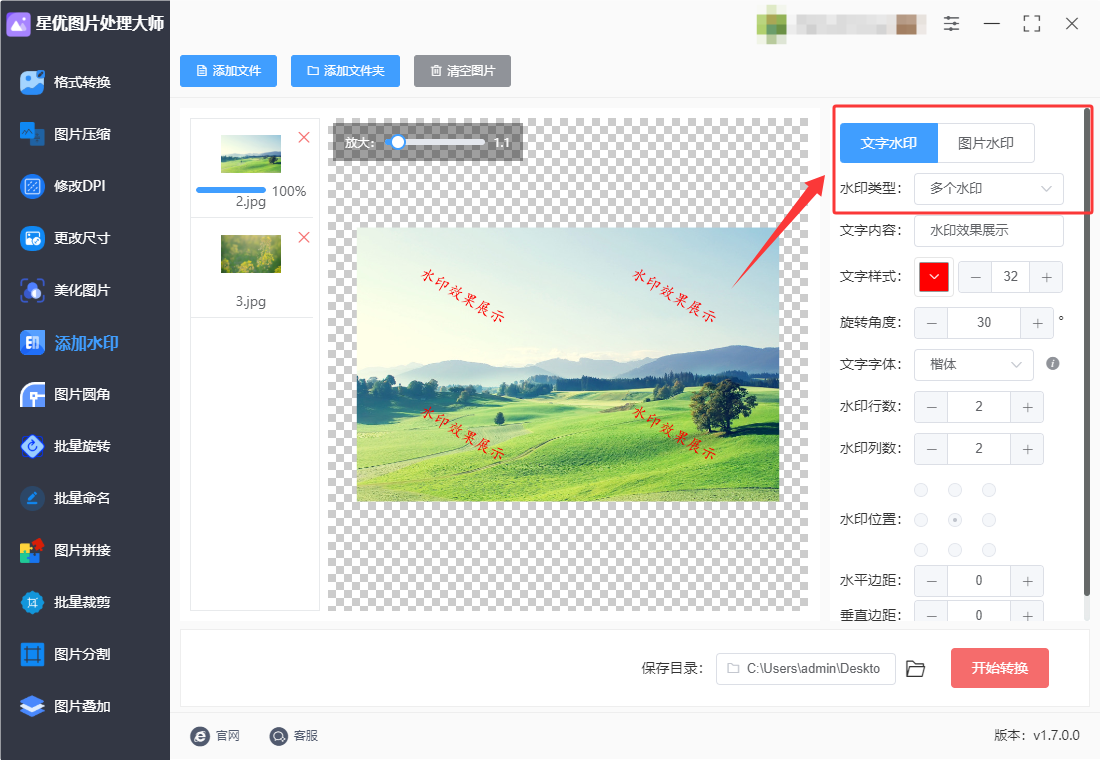This screenshot has height=760, width=1100.
Task: Increase rotation angle from 30
Action: (1037, 323)
